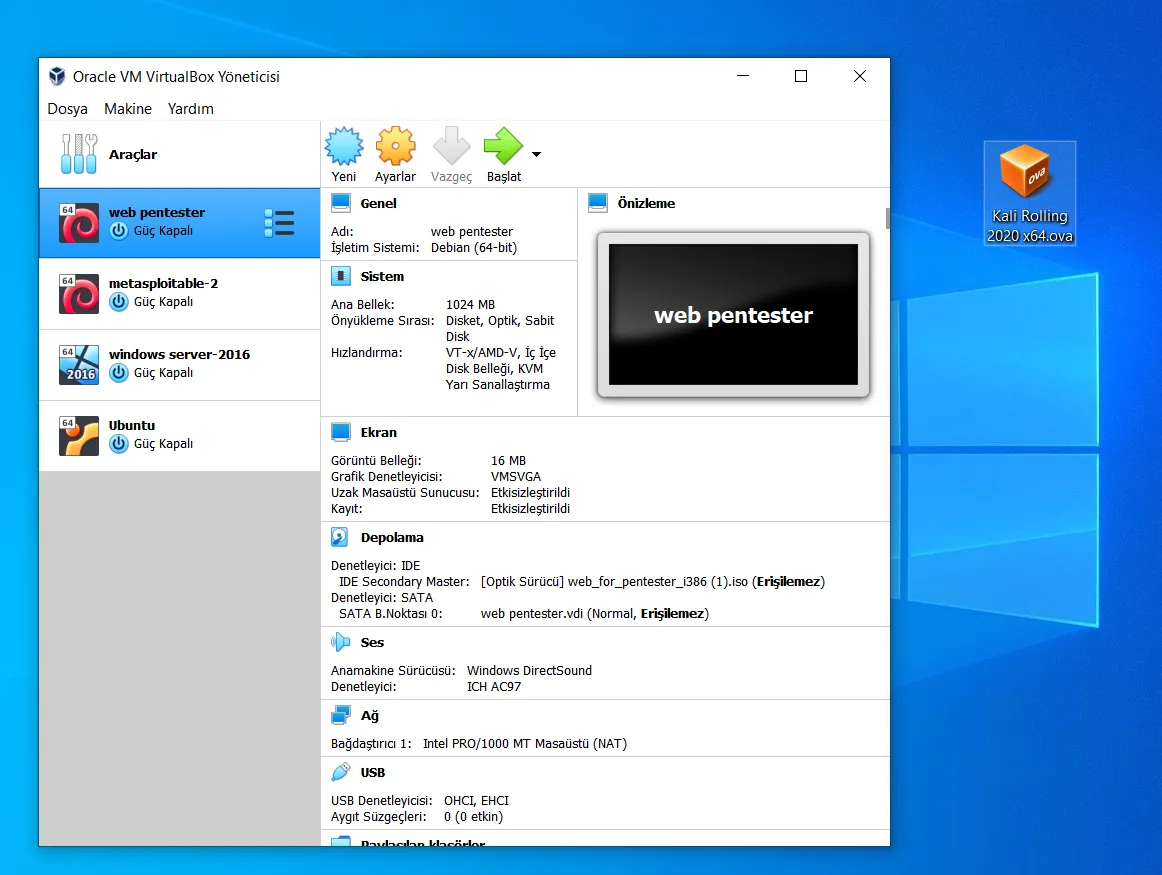The image size is (1162, 875).
Task: Click "1024 MB" memory value
Action: tap(470, 305)
